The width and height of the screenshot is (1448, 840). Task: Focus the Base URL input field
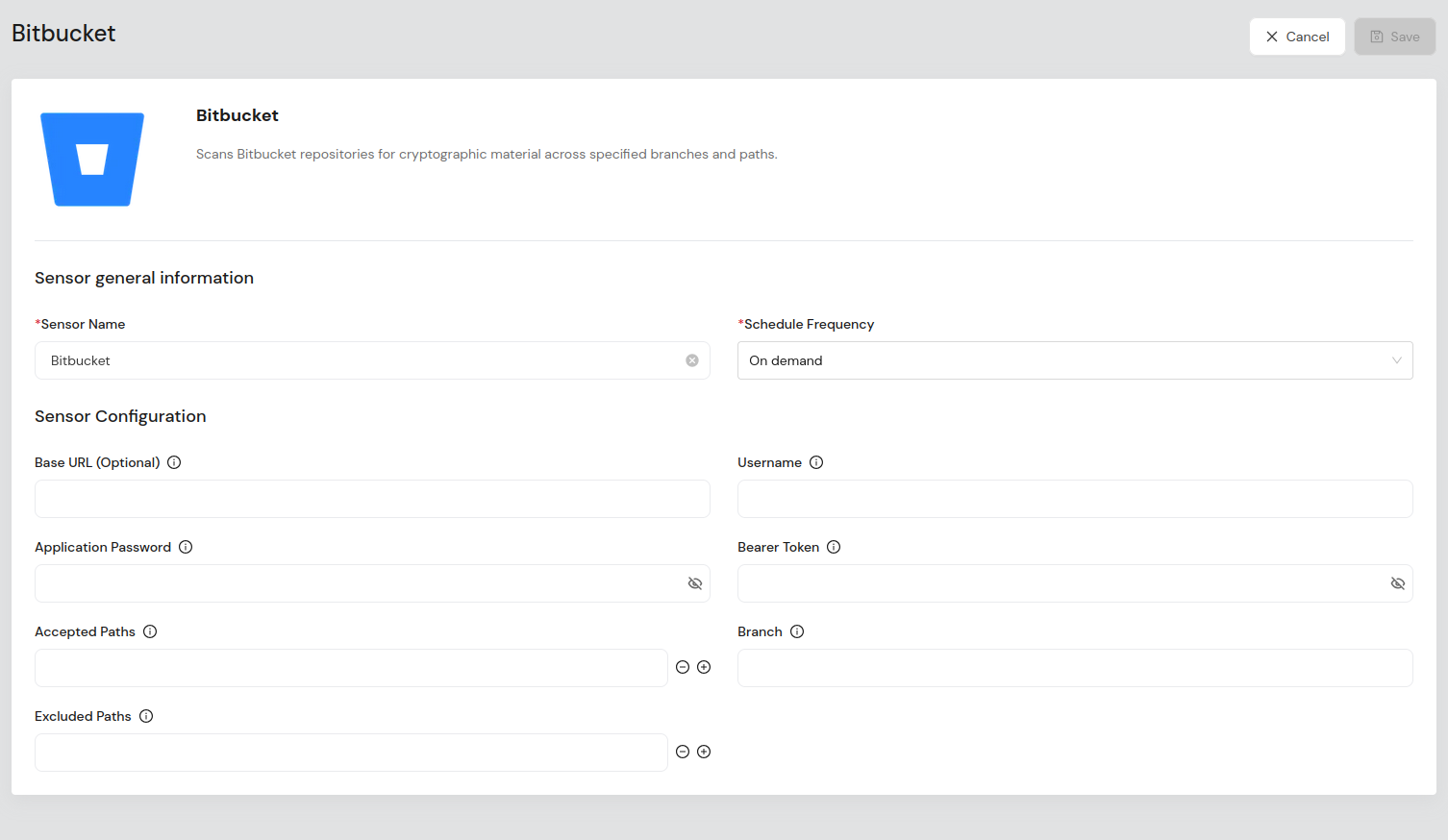[x=372, y=499]
